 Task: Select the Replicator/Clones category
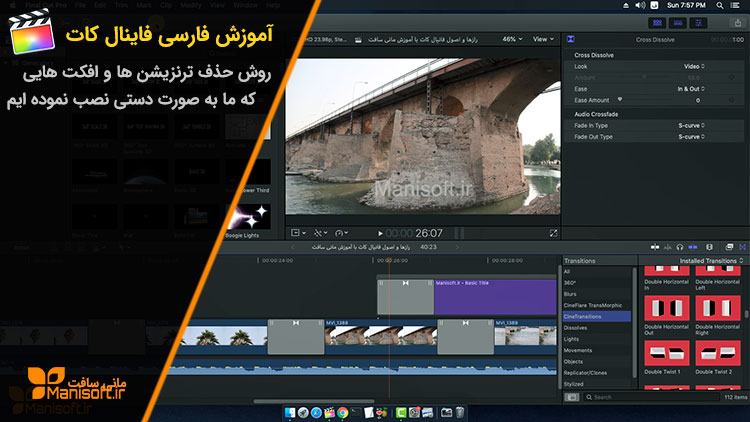596,373
